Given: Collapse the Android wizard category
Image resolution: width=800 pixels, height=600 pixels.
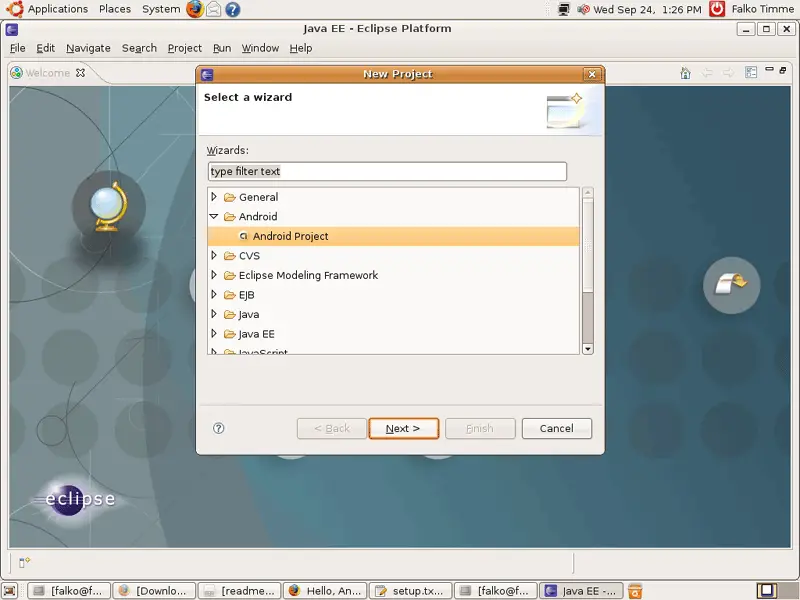Looking at the screenshot, I should coord(214,216).
